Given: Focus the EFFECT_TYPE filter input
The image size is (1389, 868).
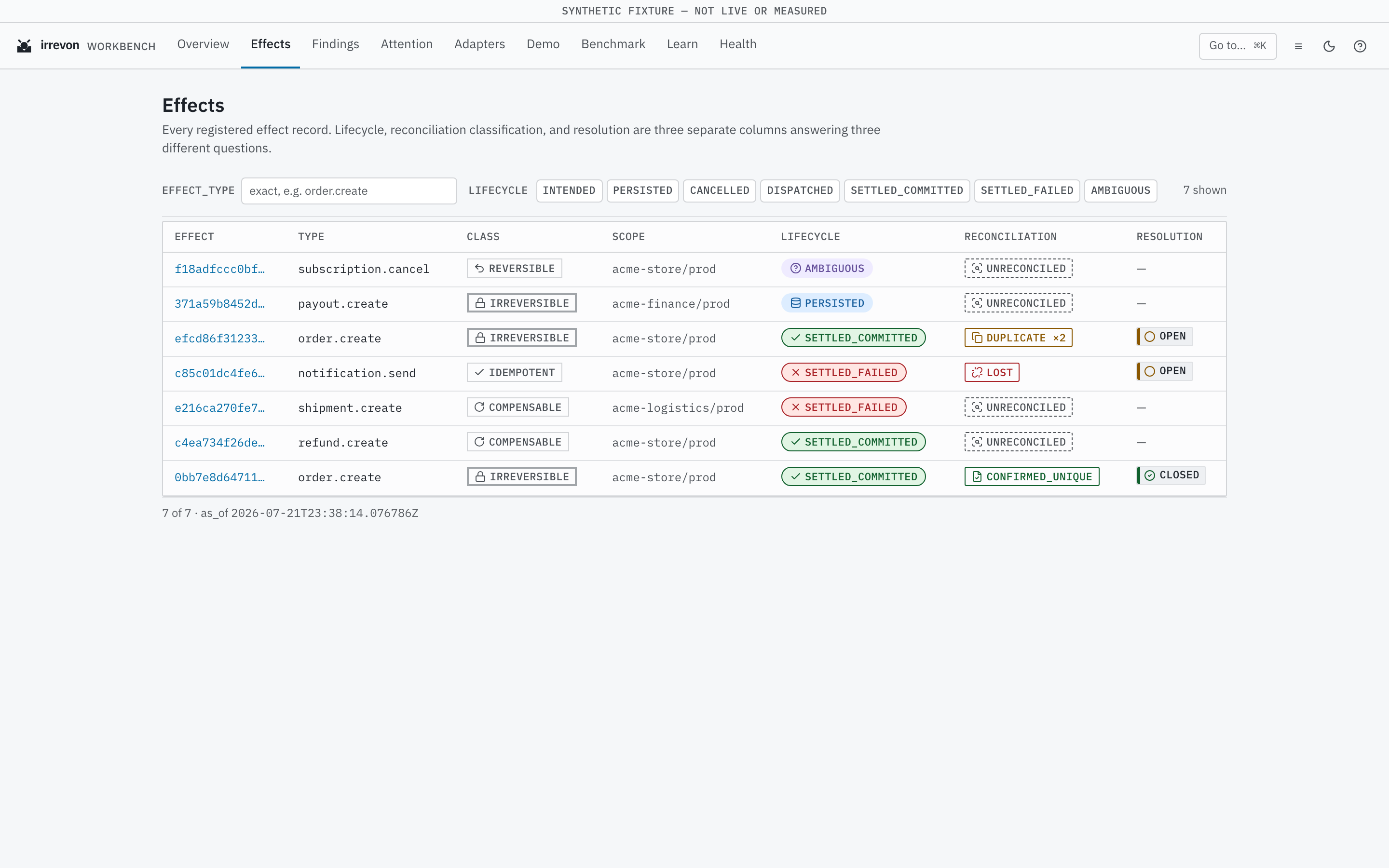Looking at the screenshot, I should click(x=349, y=191).
